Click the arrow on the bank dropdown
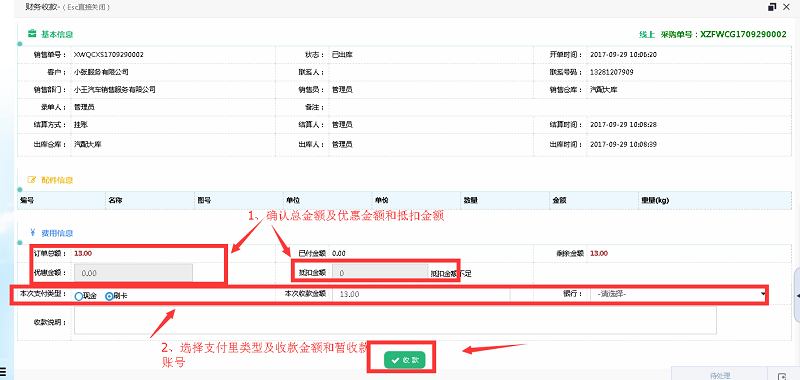 [763, 294]
